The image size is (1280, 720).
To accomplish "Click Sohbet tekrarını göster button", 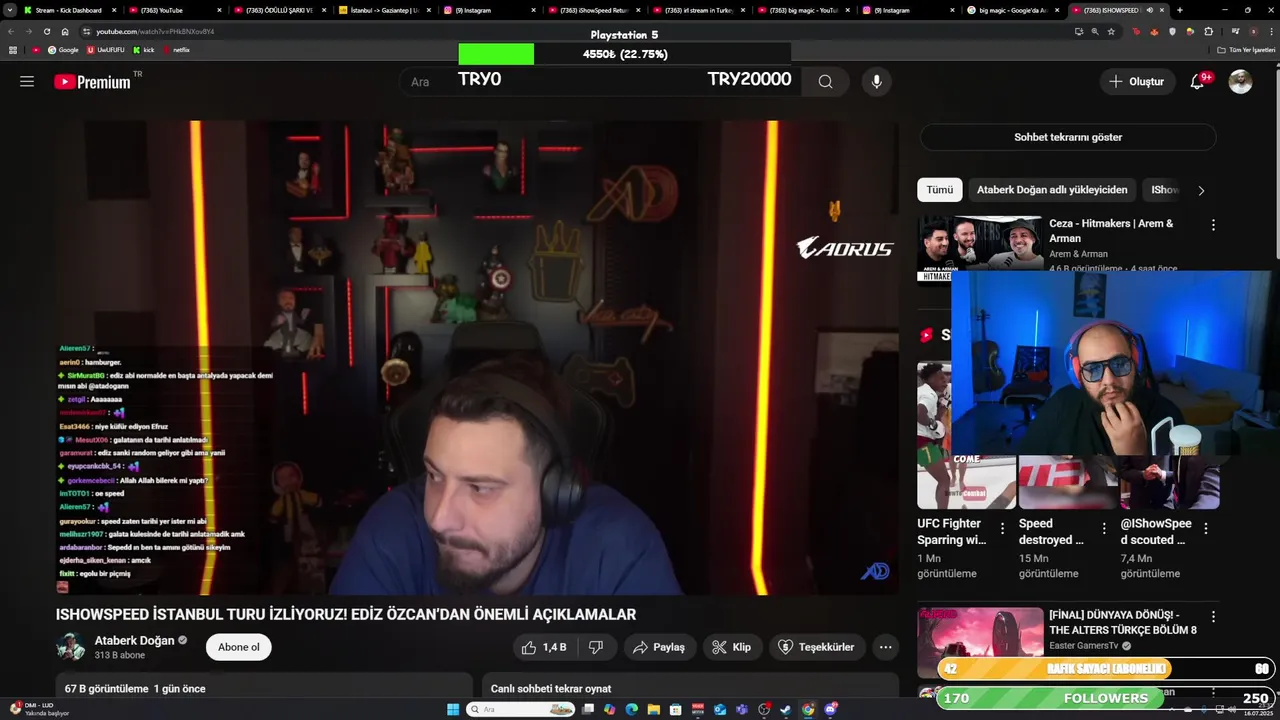I will [1068, 137].
